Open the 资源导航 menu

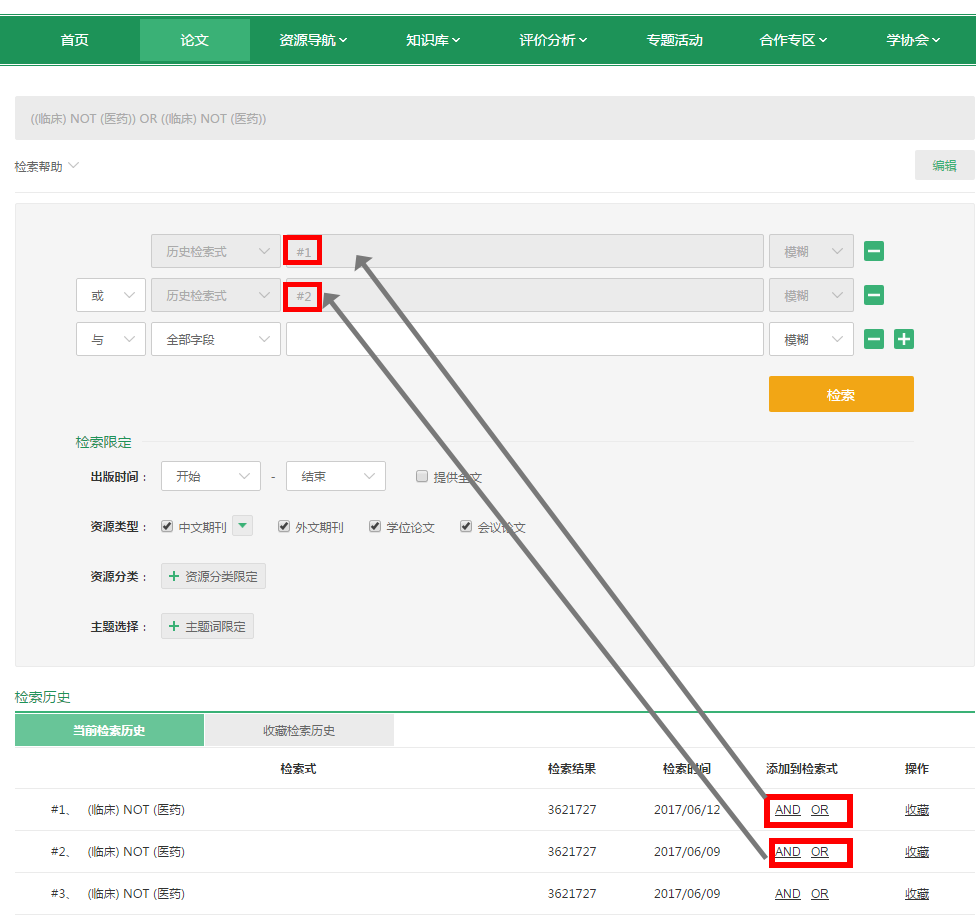pyautogui.click(x=313, y=41)
